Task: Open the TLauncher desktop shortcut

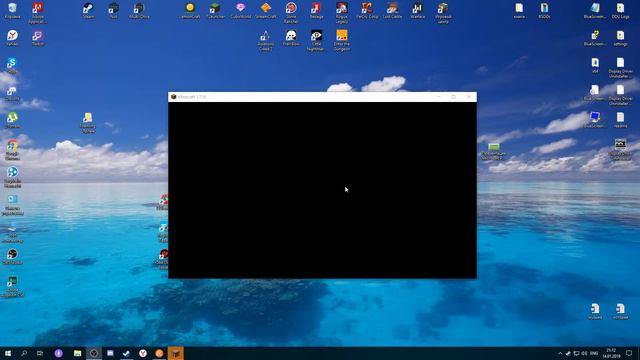Action: tap(215, 11)
